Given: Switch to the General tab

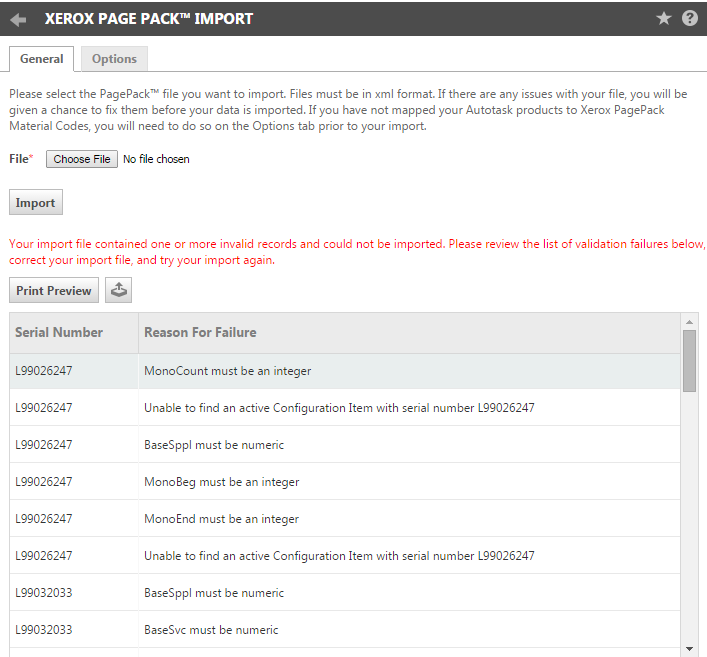Looking at the screenshot, I should point(41,59).
